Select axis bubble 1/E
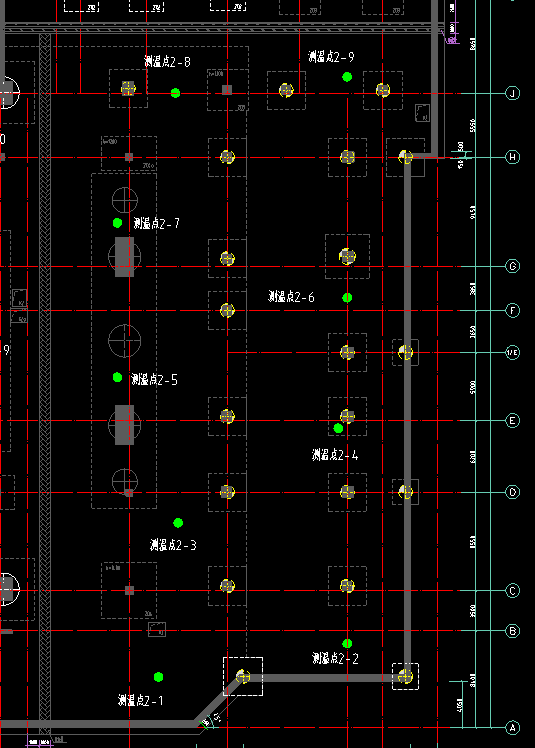535x748 pixels. [513, 353]
